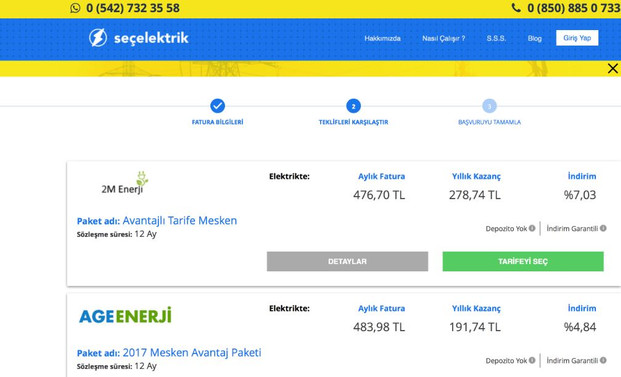Click Yıllık Kazanç header in AGE Enerji card

[x=476, y=308]
